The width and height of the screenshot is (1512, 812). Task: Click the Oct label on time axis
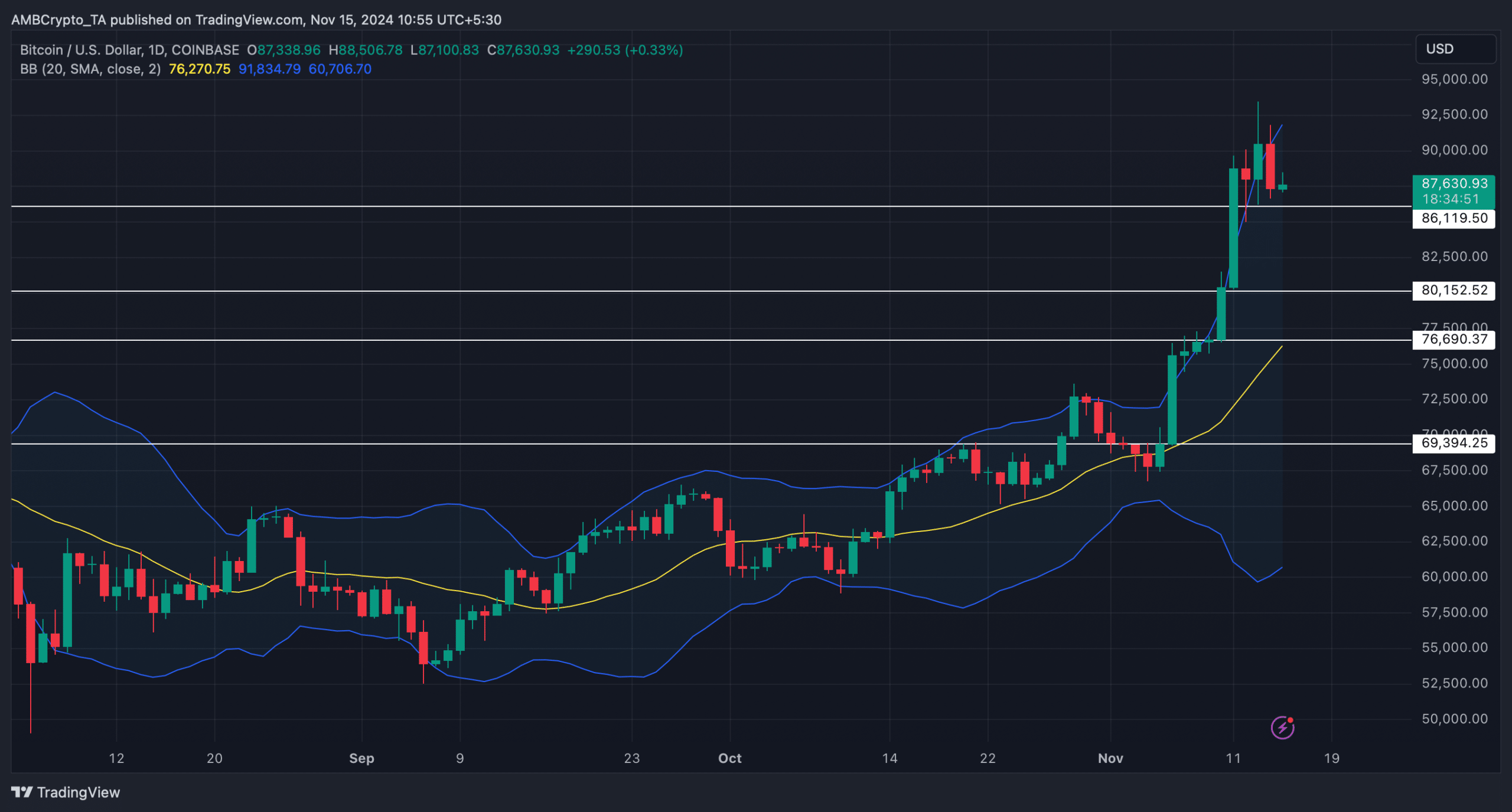coord(730,759)
